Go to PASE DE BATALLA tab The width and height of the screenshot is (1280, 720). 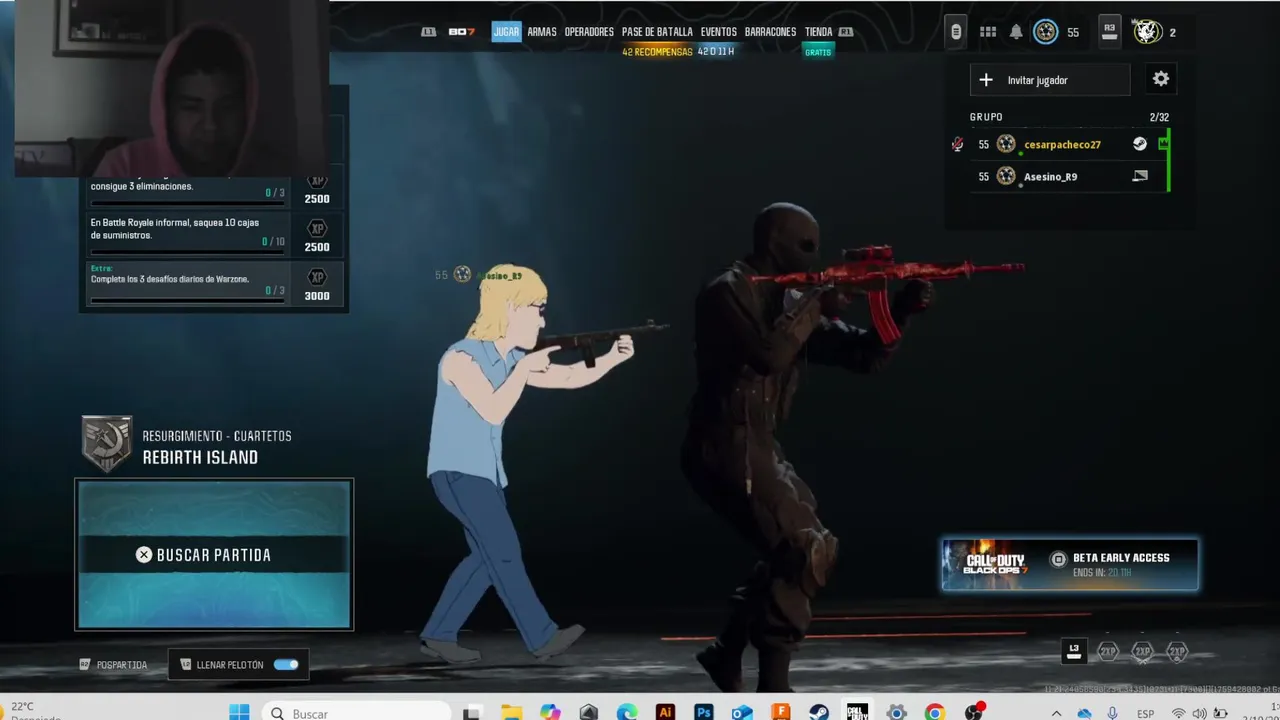[x=657, y=32]
